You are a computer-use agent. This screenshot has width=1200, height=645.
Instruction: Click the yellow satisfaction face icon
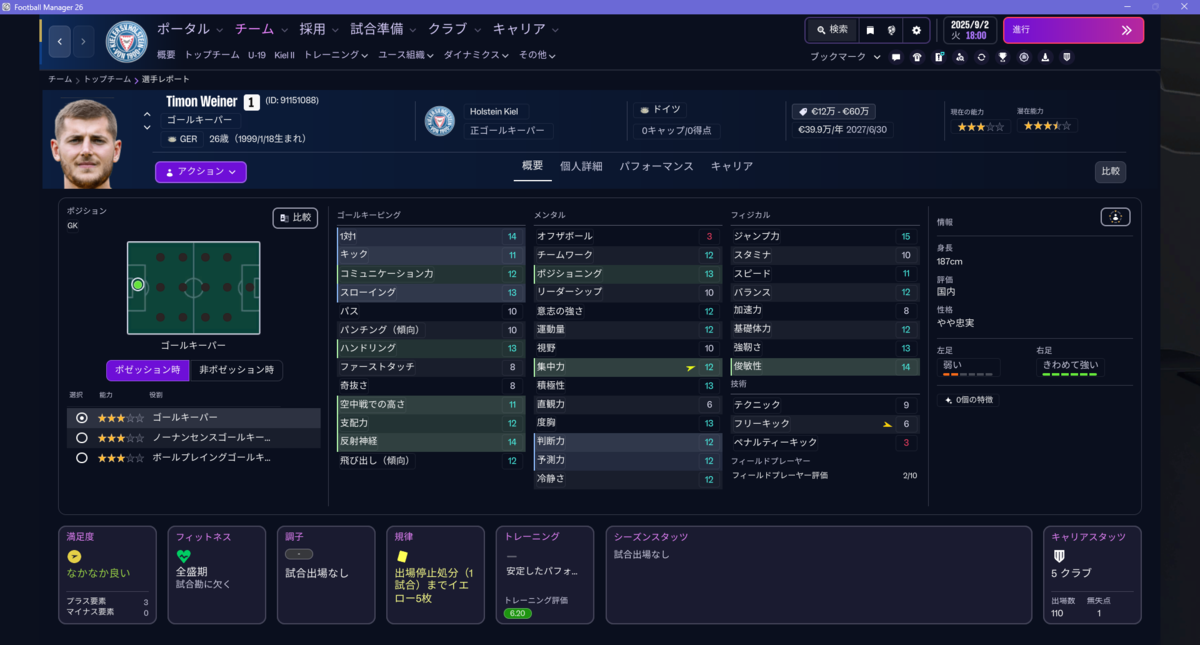(x=74, y=556)
